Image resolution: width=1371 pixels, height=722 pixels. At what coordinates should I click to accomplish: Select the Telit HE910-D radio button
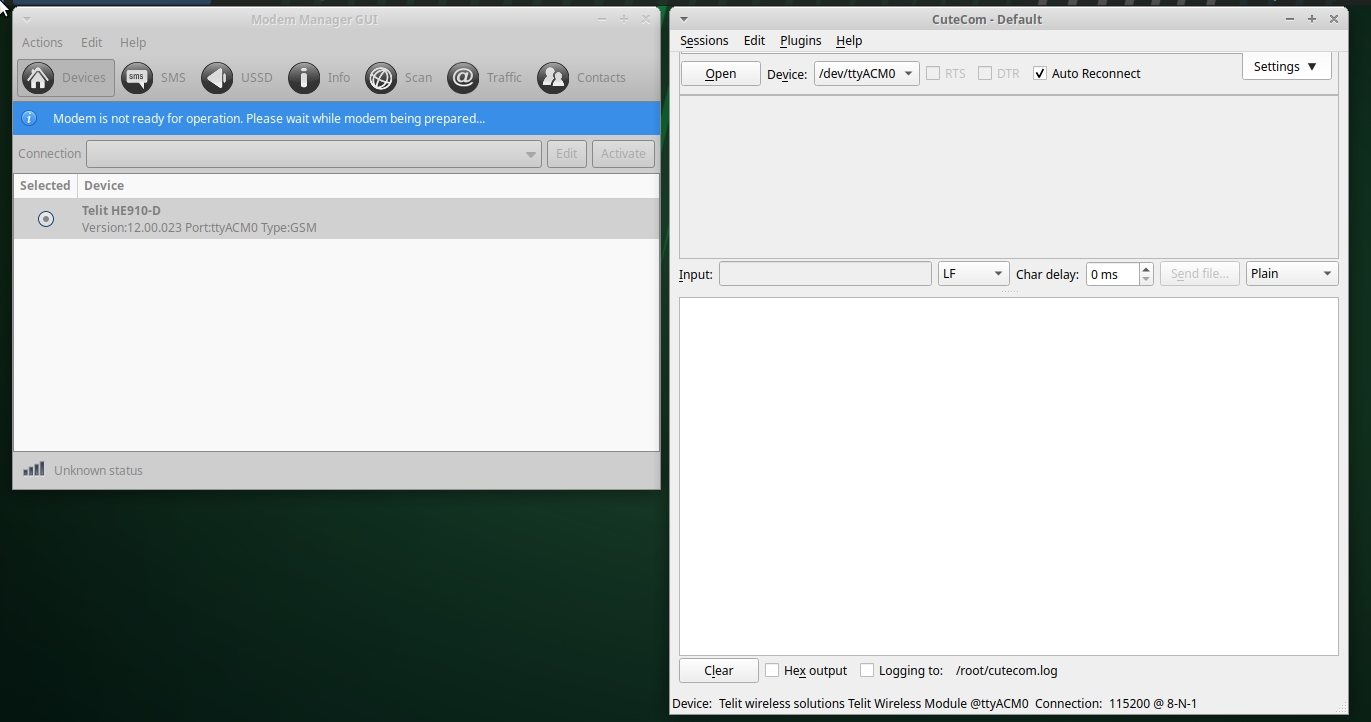click(46, 218)
